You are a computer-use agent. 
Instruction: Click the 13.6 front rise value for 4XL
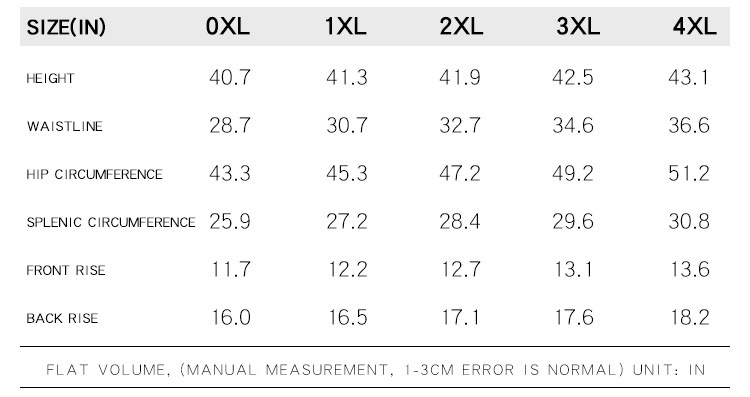point(689,269)
